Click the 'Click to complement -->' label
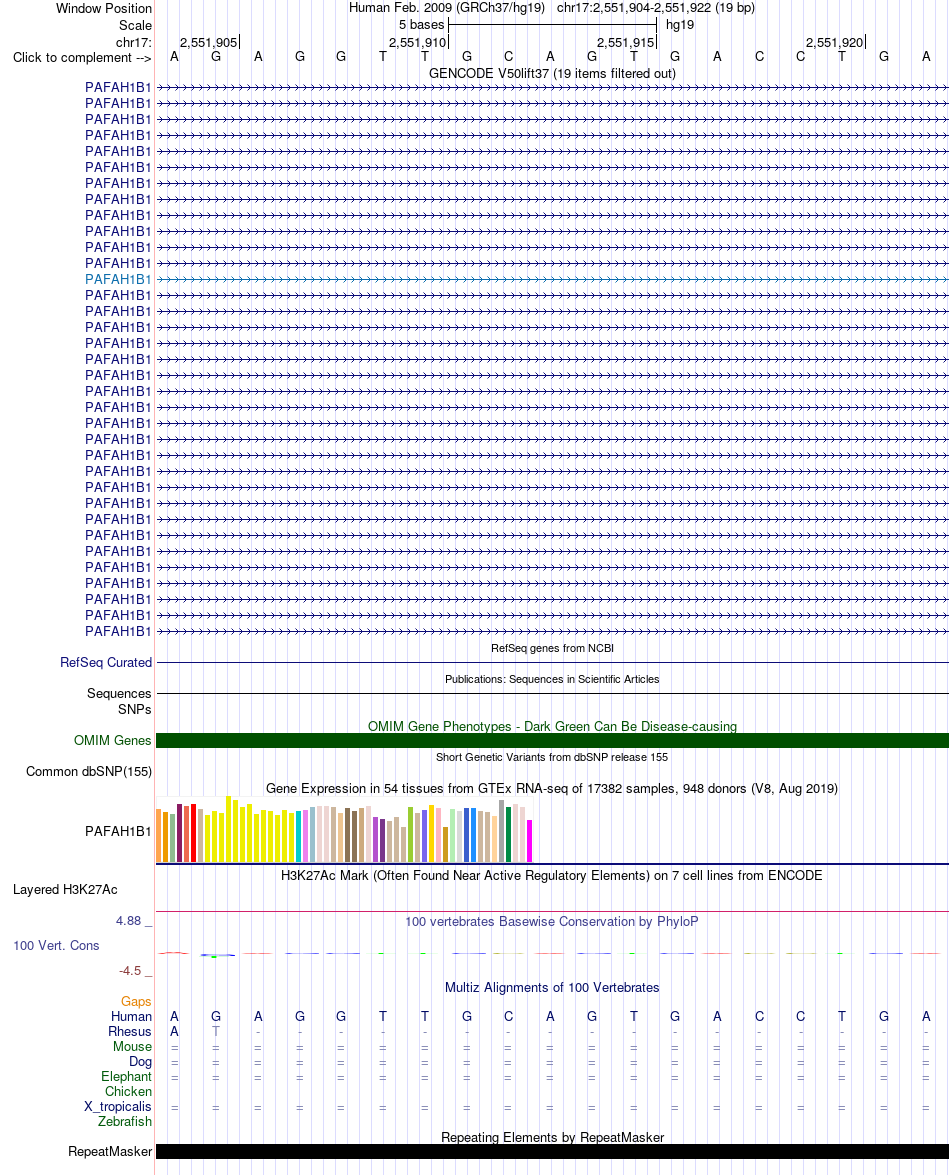This screenshot has width=950, height=1175. click(82, 58)
